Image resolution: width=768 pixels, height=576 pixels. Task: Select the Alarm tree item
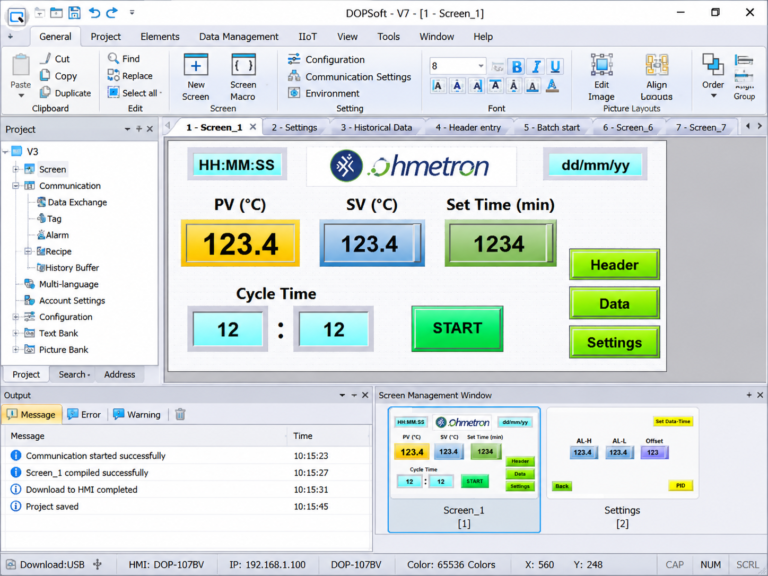pos(53,235)
